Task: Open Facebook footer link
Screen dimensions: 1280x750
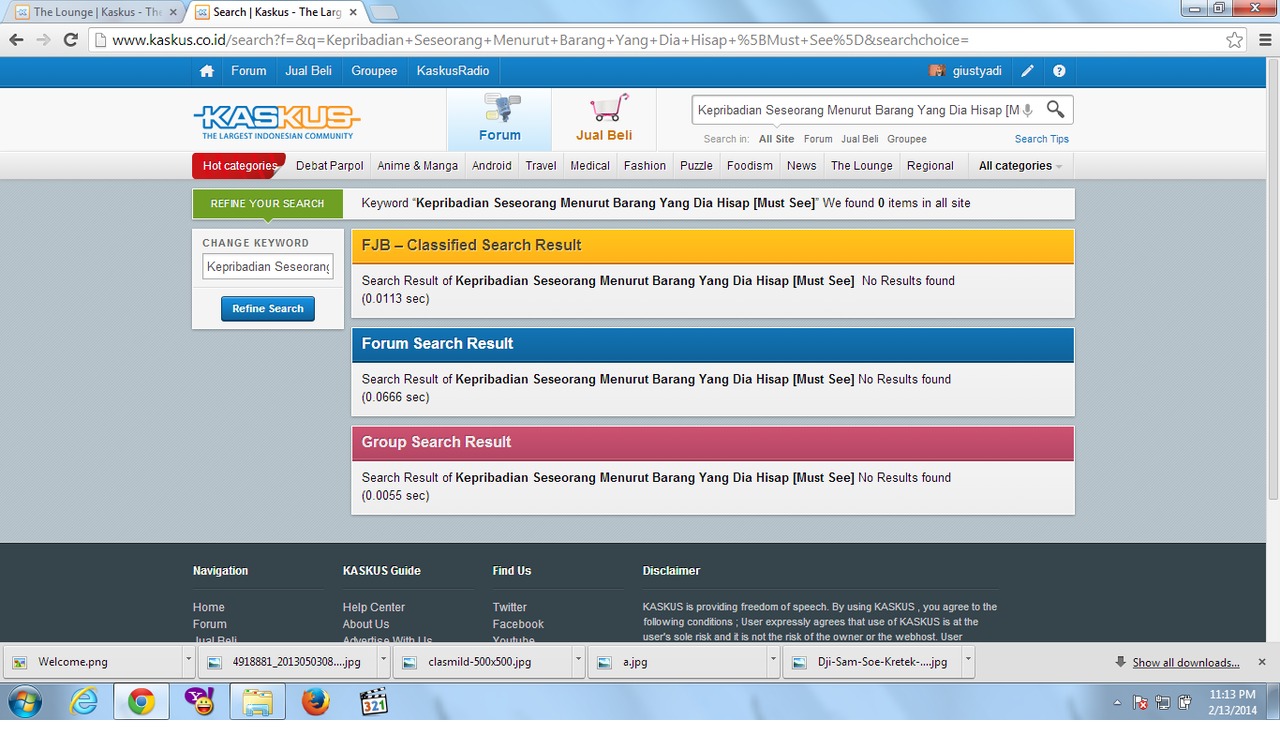Action: 518,624
